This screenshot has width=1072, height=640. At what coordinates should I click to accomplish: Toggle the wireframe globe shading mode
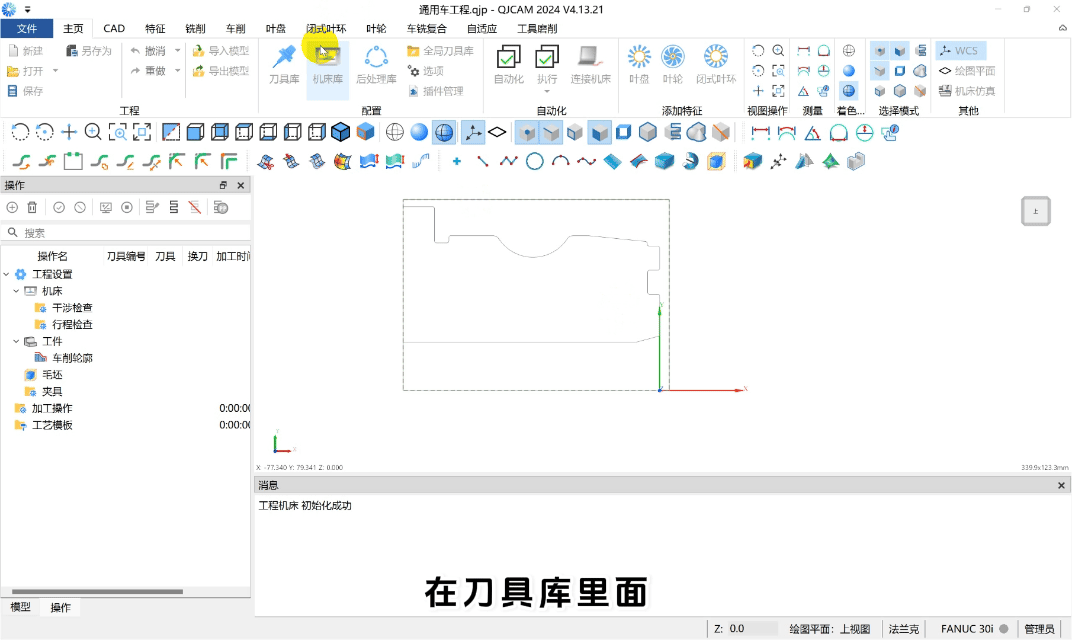(x=395, y=132)
